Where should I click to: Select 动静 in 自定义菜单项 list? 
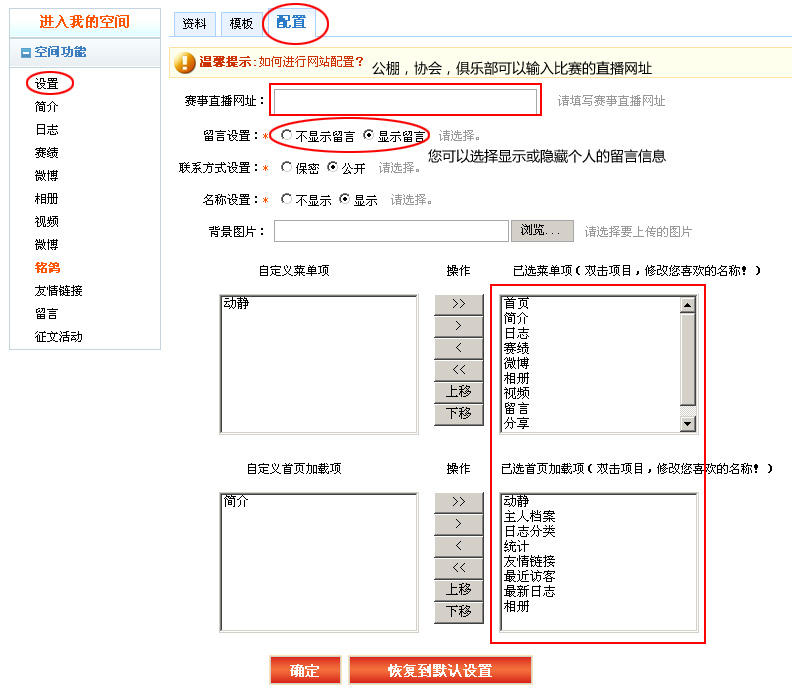(236, 303)
